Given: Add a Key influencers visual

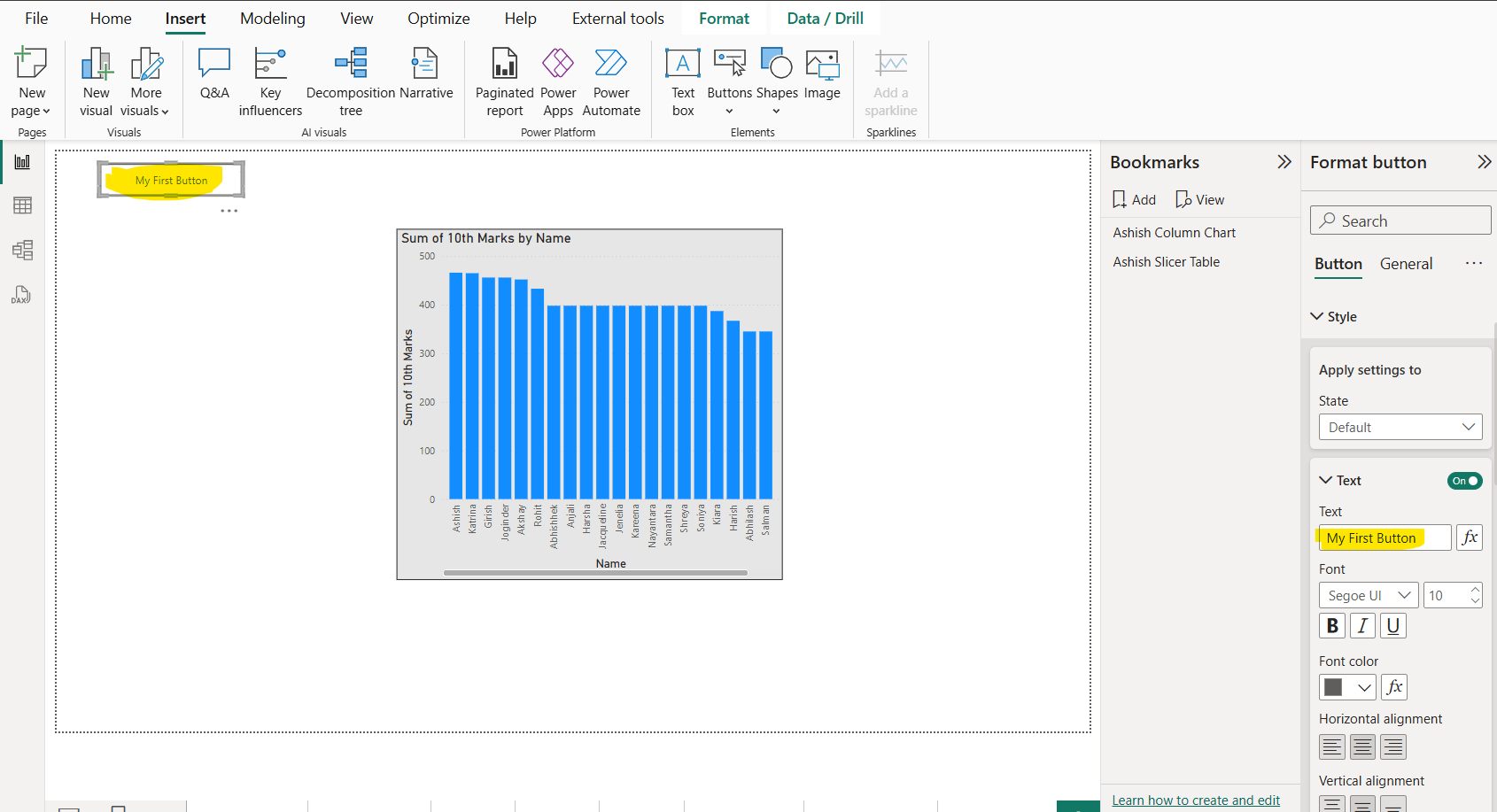Looking at the screenshot, I should (x=269, y=80).
